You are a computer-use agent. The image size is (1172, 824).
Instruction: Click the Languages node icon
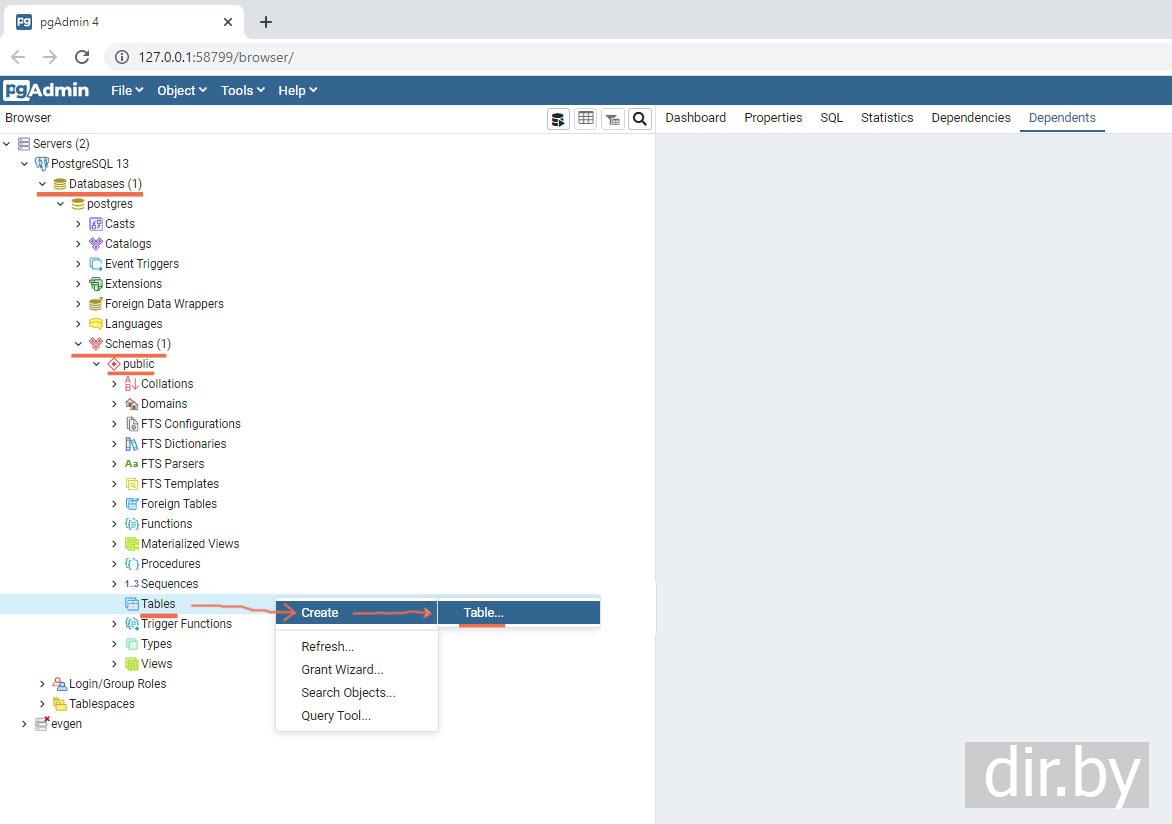(x=96, y=324)
